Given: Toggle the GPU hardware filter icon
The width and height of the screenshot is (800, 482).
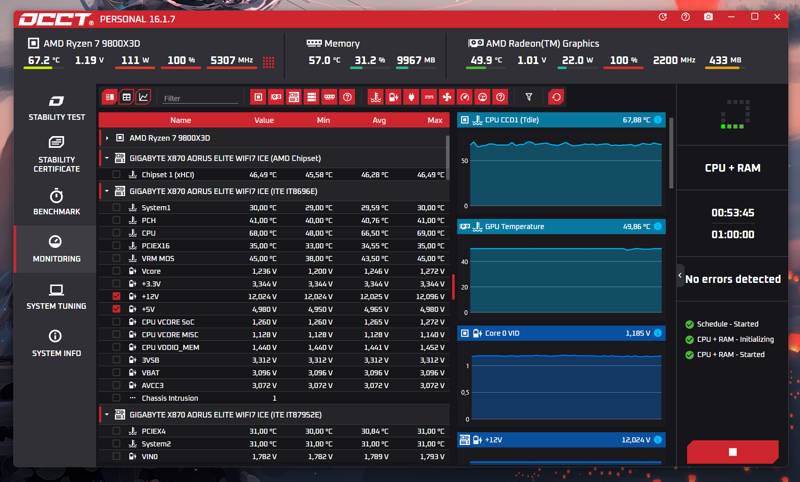Looking at the screenshot, I should (276, 97).
